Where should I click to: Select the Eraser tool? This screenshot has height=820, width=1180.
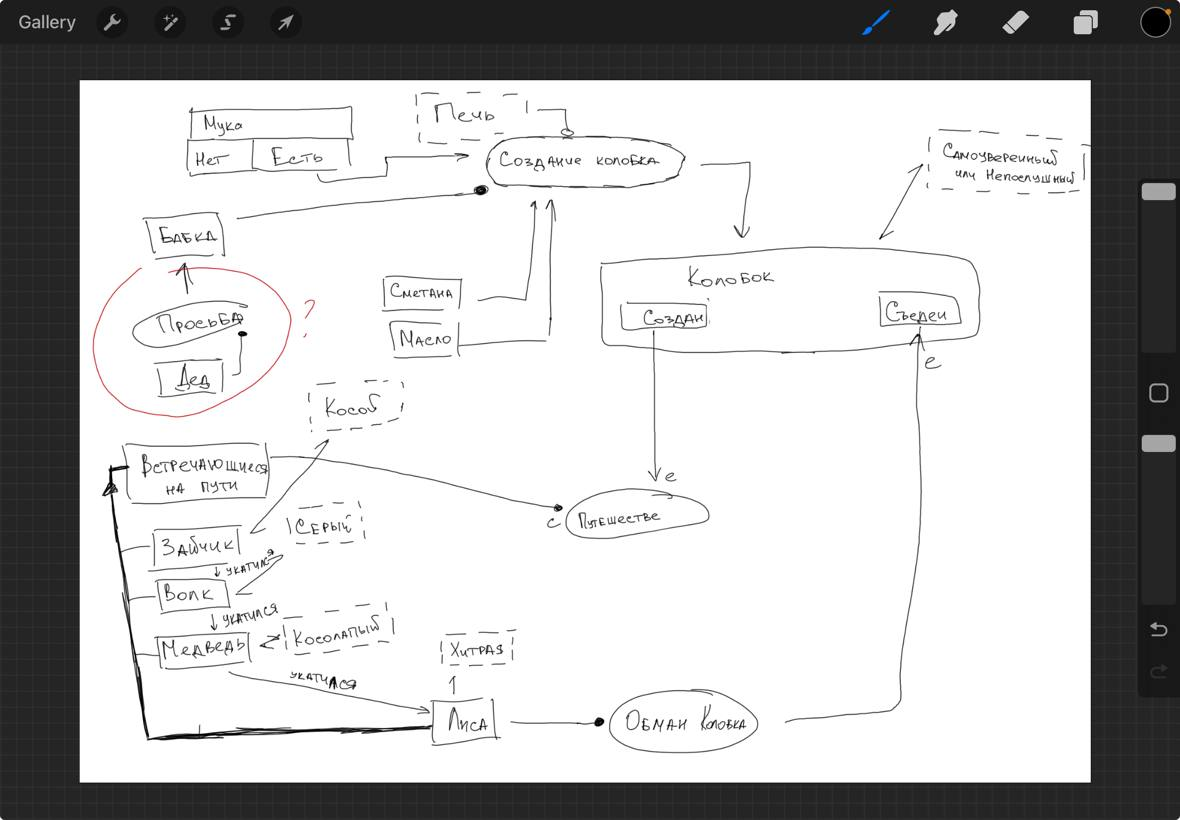[x=1015, y=22]
